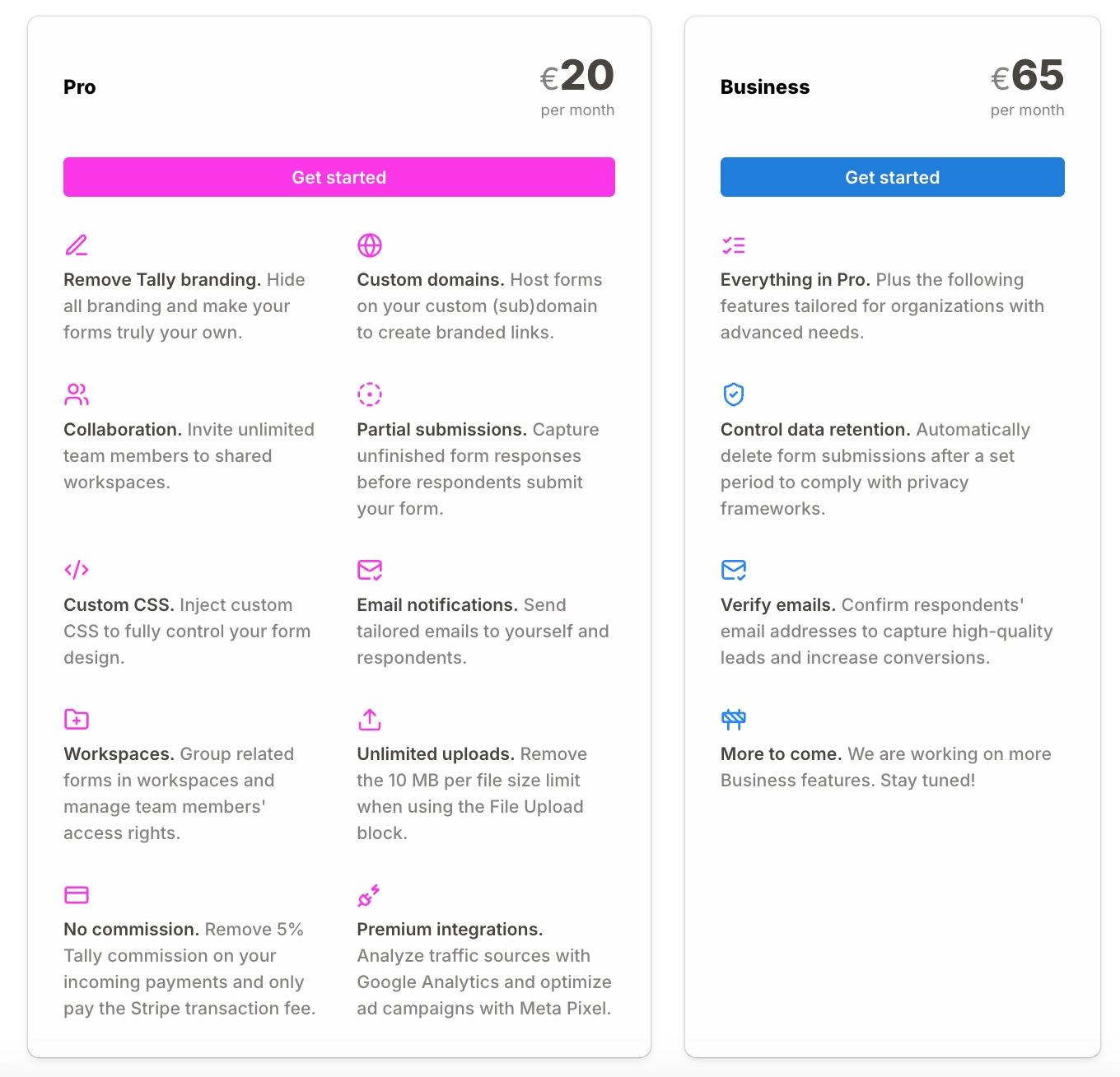Click the plug icon for Premium integrations
This screenshot has width=1120, height=1077.
point(369,895)
